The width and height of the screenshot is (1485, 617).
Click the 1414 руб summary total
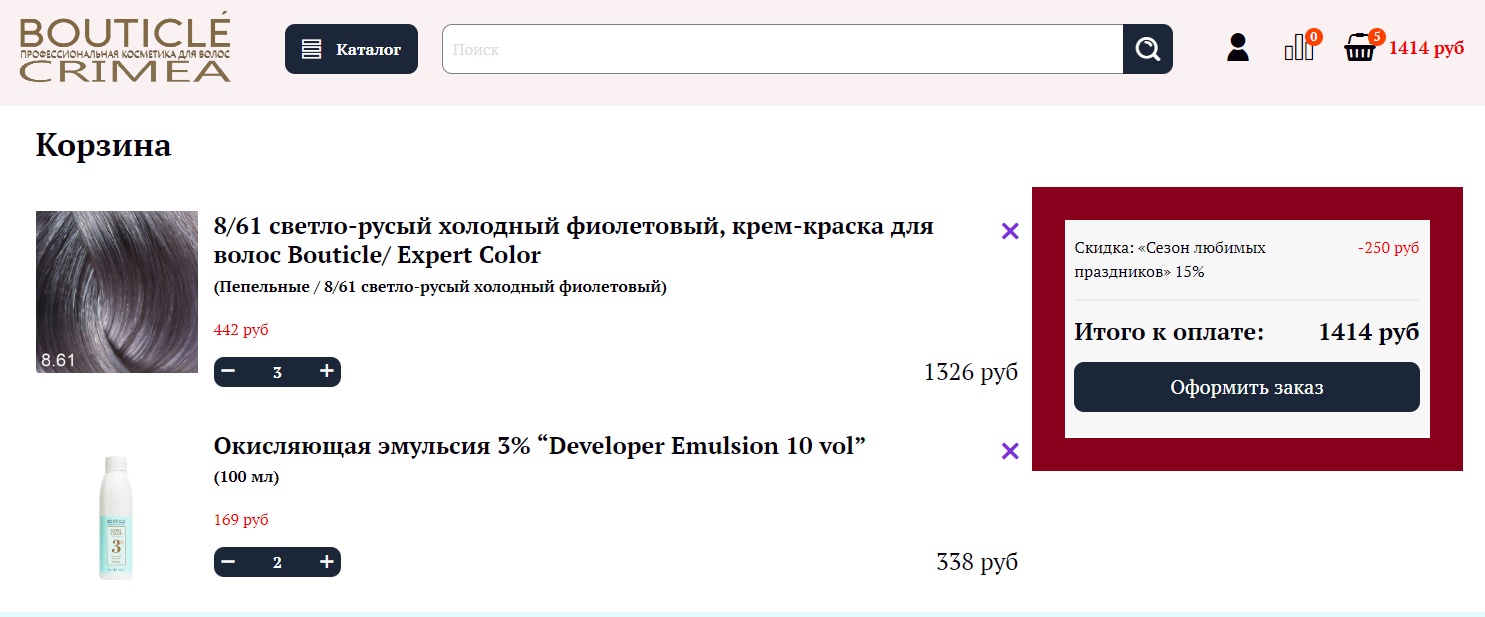(x=1369, y=333)
